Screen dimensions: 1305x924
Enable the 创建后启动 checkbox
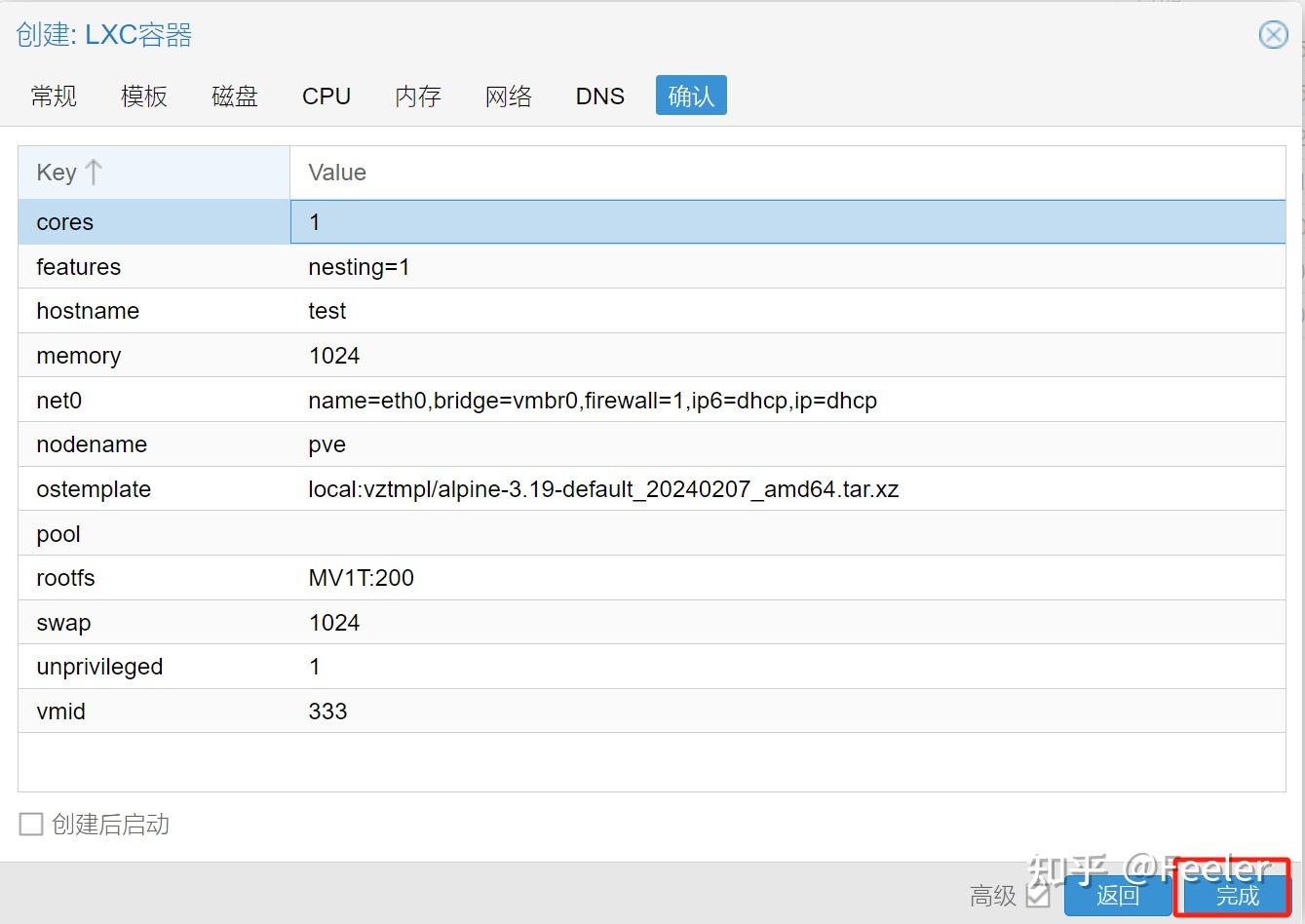pos(30,824)
